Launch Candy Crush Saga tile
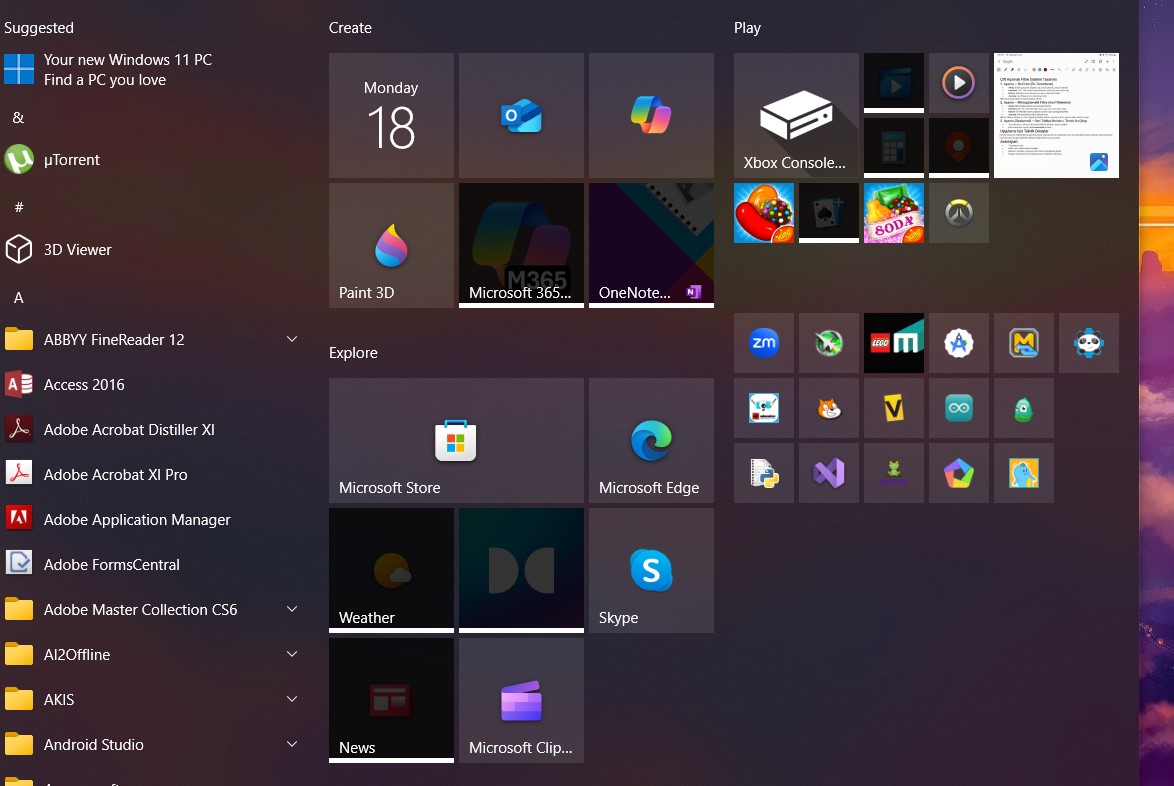 click(x=764, y=213)
